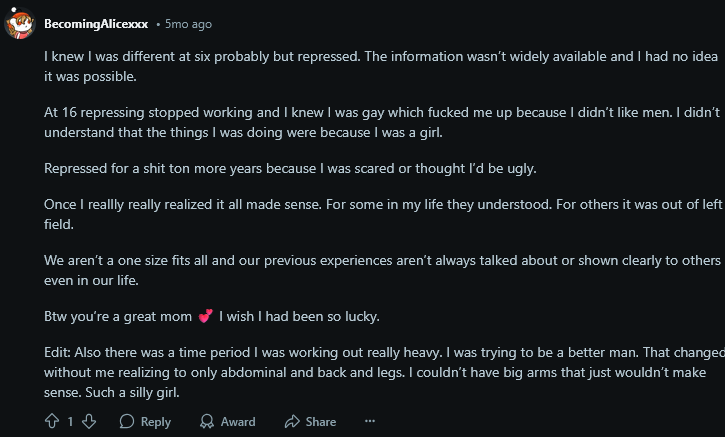This screenshot has width=725, height=437.
Task: Click the text "We aren't a one size"
Action: click(380, 269)
